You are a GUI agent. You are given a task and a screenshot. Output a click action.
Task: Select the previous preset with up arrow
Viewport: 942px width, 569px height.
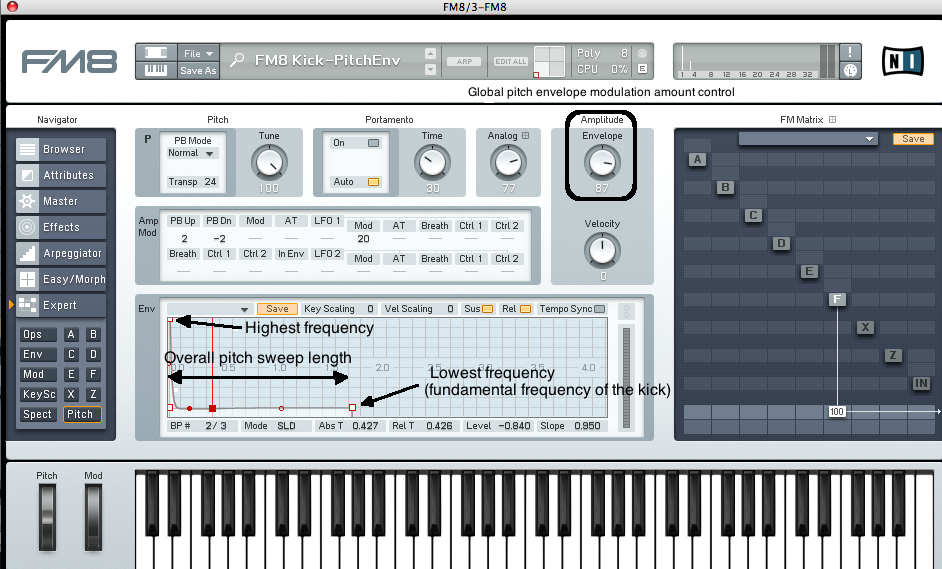pyautogui.click(x=430, y=53)
